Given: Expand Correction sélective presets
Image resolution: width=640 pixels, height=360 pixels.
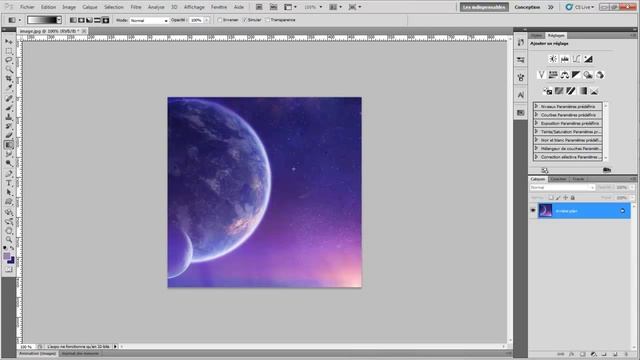Looking at the screenshot, I should tap(536, 157).
